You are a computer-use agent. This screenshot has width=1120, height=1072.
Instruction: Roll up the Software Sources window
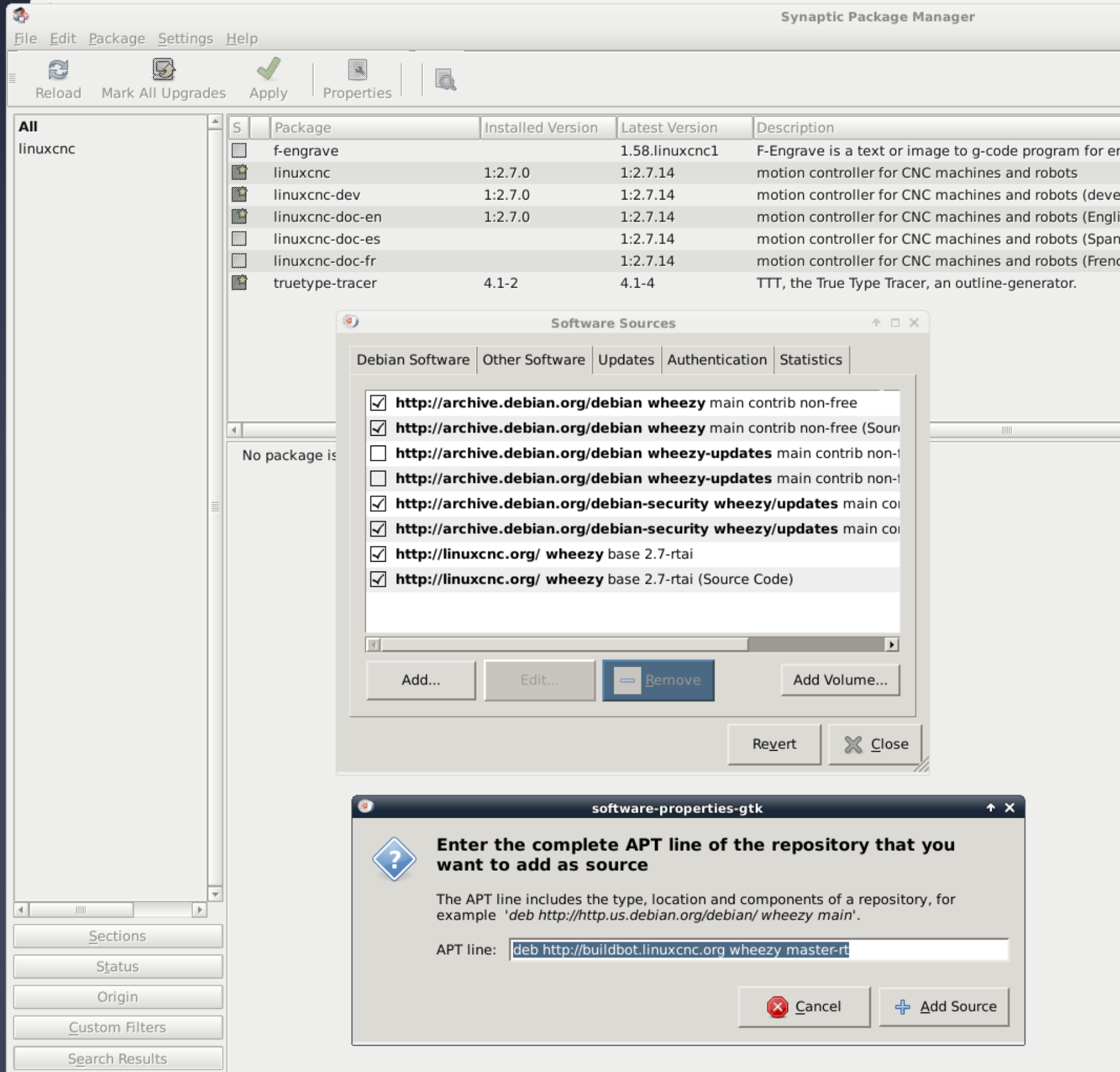coord(876,323)
